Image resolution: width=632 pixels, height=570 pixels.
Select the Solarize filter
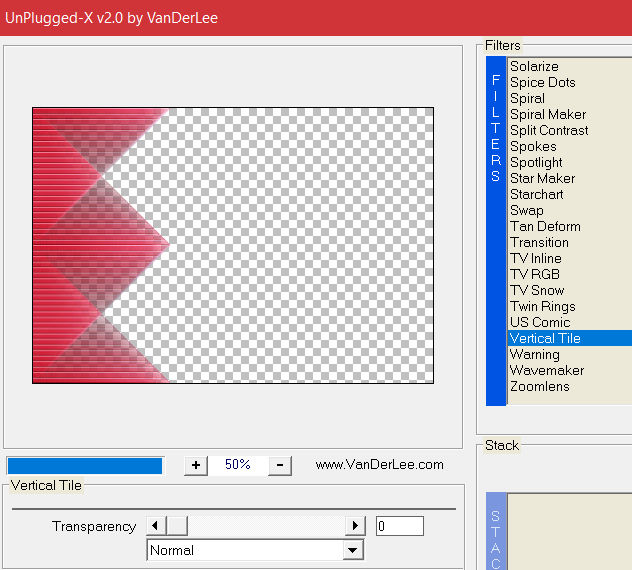[x=534, y=66]
